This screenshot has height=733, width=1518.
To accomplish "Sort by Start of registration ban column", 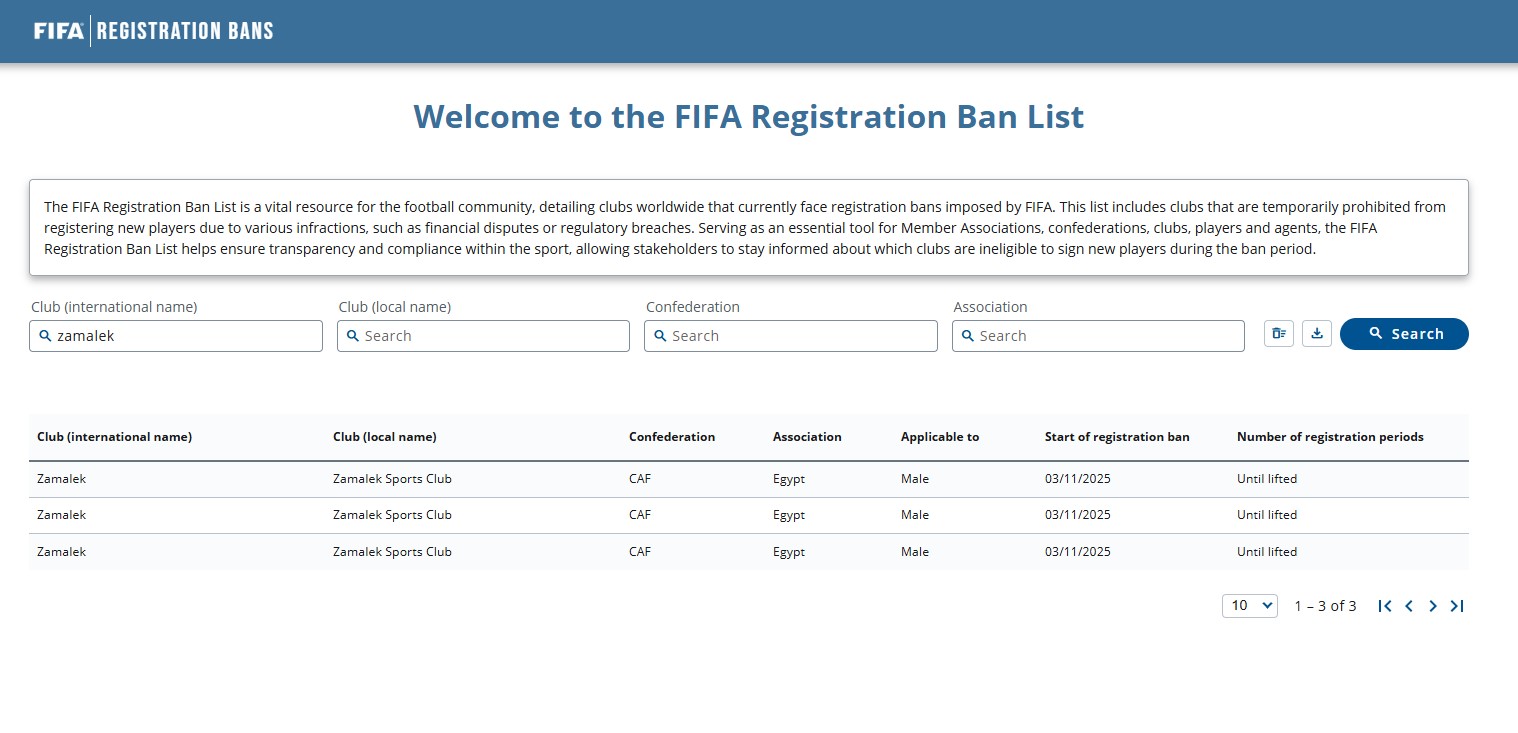I will (x=1116, y=437).
